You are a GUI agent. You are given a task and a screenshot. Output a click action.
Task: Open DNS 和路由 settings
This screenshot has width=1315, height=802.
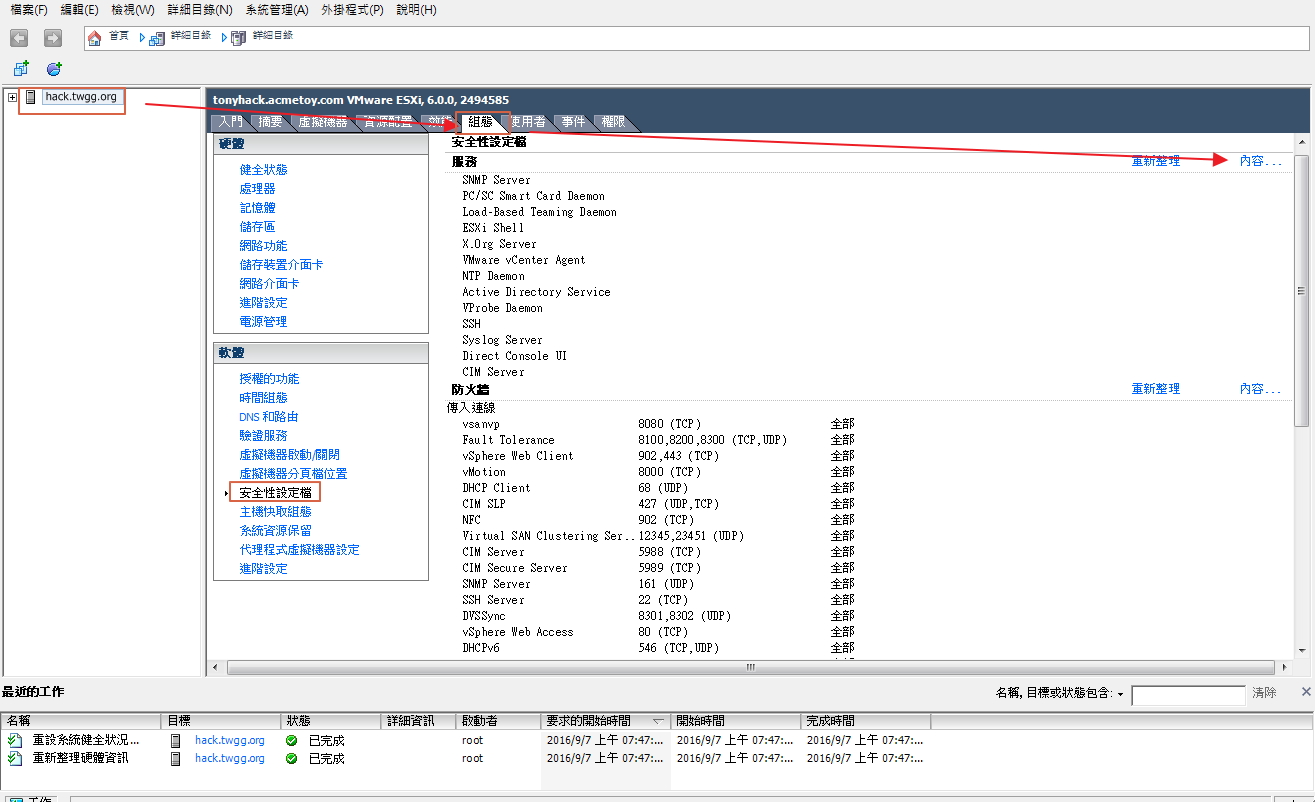[268, 417]
